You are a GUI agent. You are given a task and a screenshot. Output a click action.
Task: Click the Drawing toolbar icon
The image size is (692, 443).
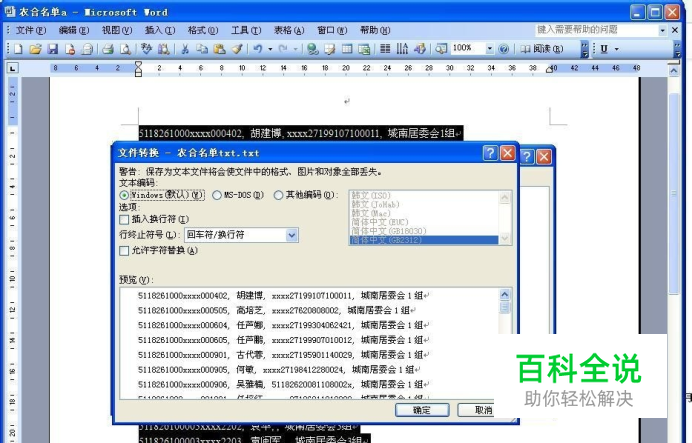(x=420, y=49)
